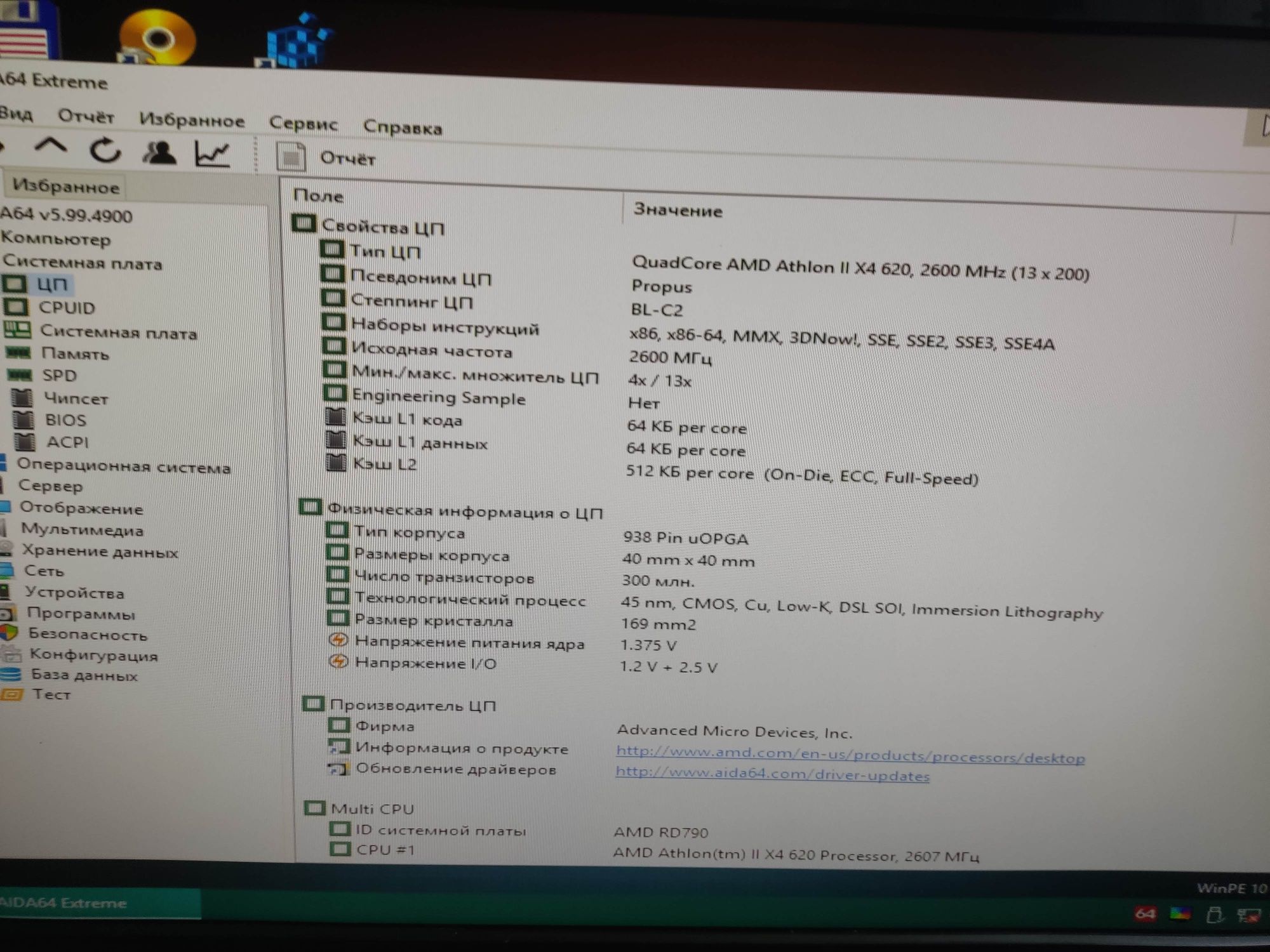
Task: Open Тест category
Action: tap(51, 694)
